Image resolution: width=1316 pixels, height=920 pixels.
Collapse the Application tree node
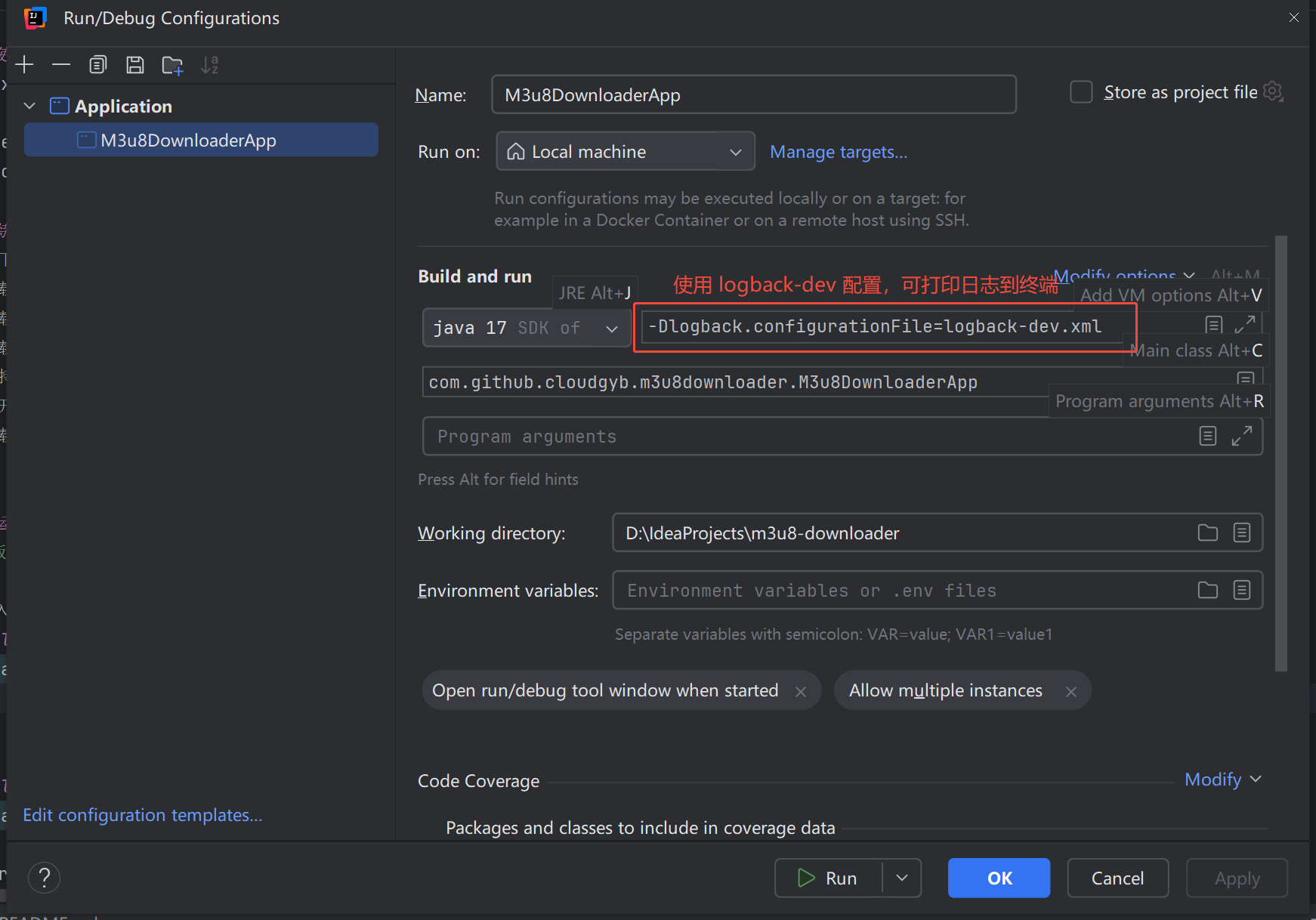pos(30,107)
